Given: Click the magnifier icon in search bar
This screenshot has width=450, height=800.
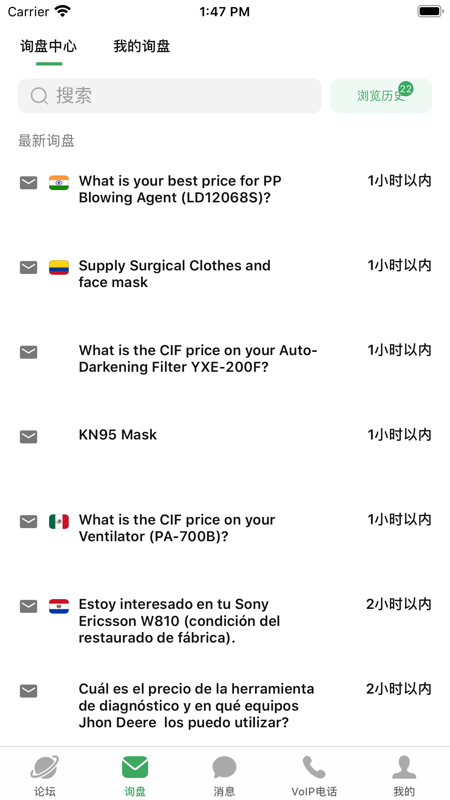Looking at the screenshot, I should (x=39, y=96).
